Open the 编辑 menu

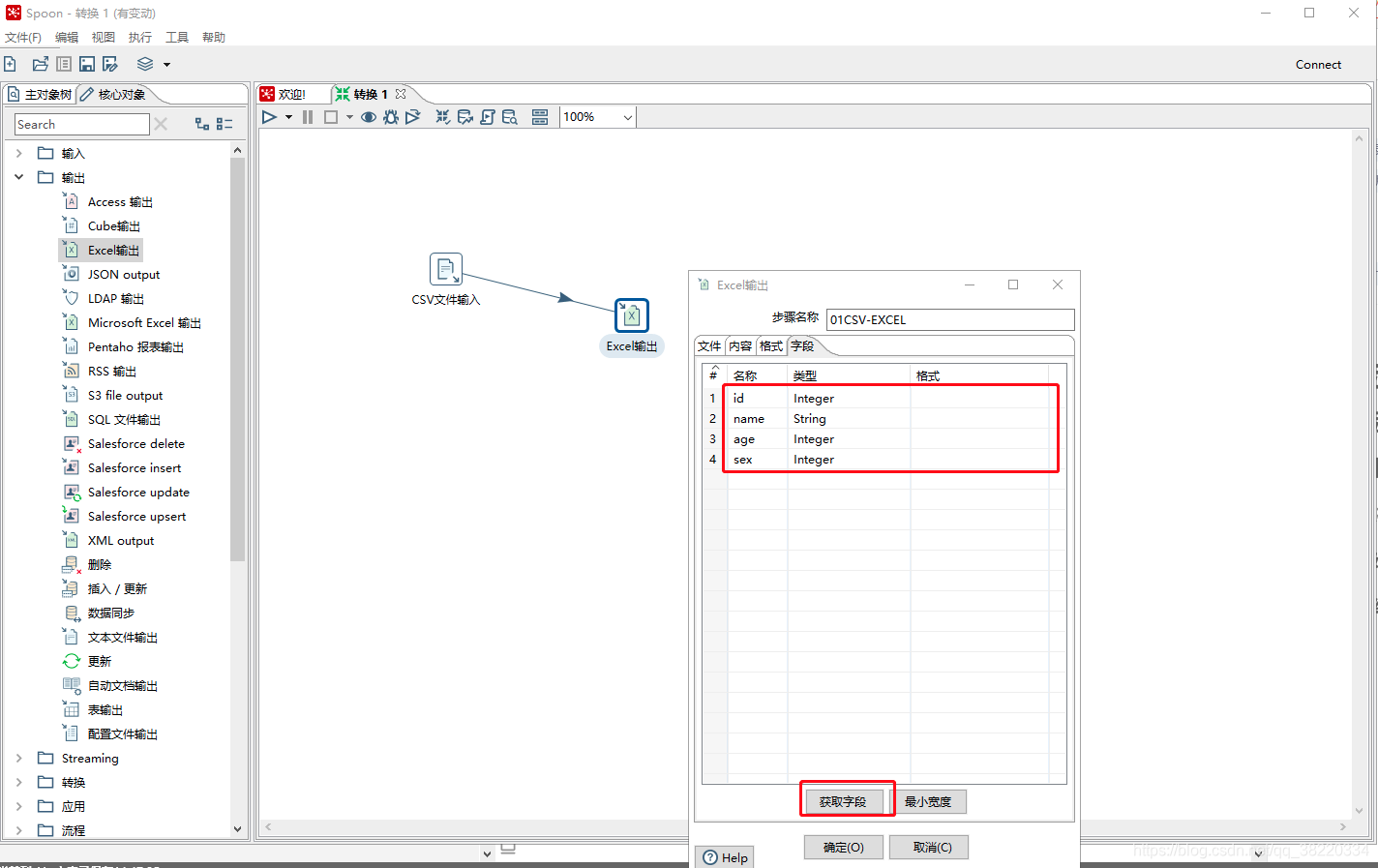tap(67, 37)
